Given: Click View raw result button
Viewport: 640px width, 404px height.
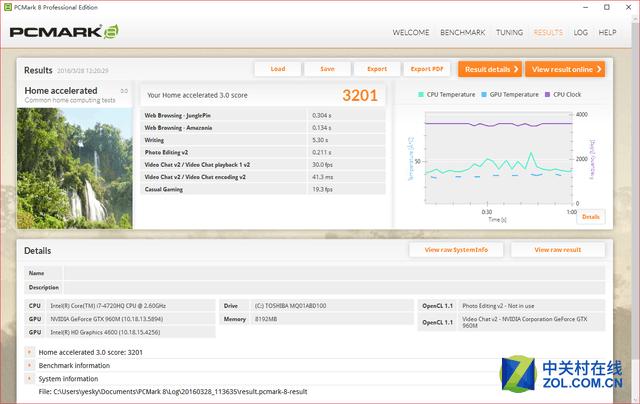Looking at the screenshot, I should [558, 250].
